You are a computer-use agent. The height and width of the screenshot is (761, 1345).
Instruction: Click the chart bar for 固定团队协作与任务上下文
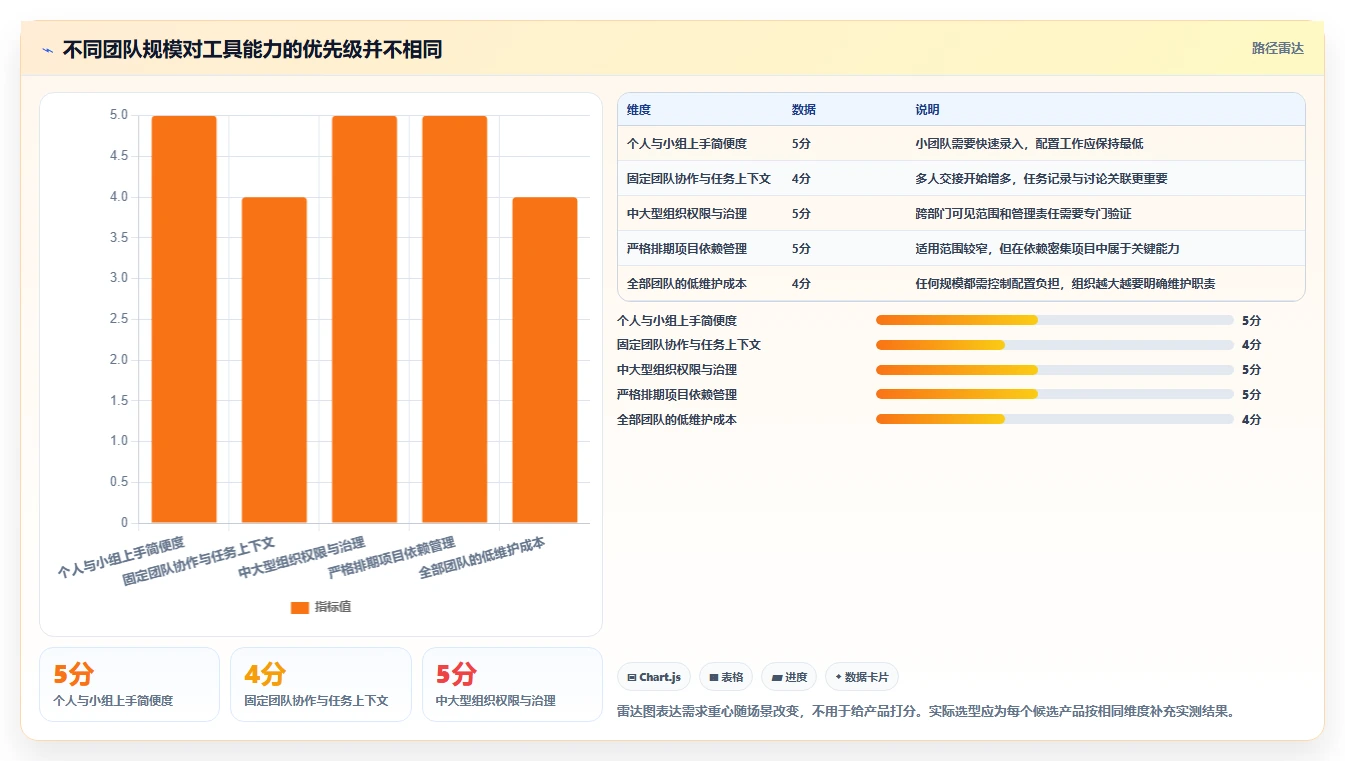pos(274,360)
